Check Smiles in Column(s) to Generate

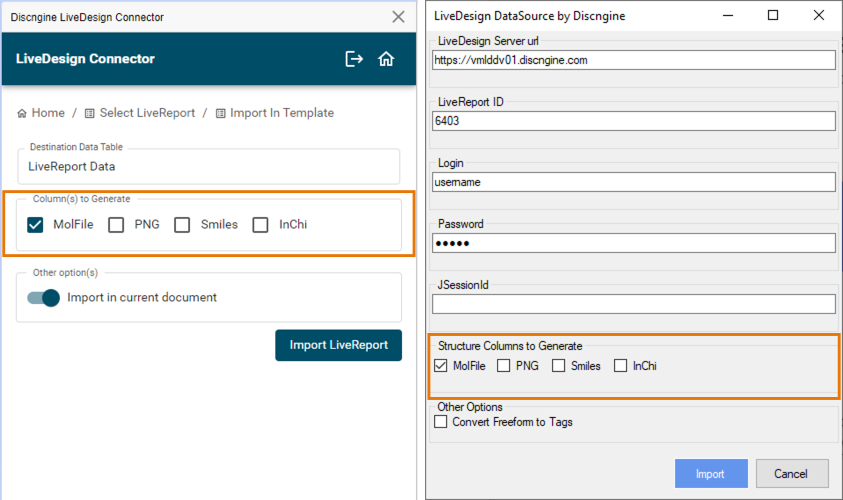(182, 225)
